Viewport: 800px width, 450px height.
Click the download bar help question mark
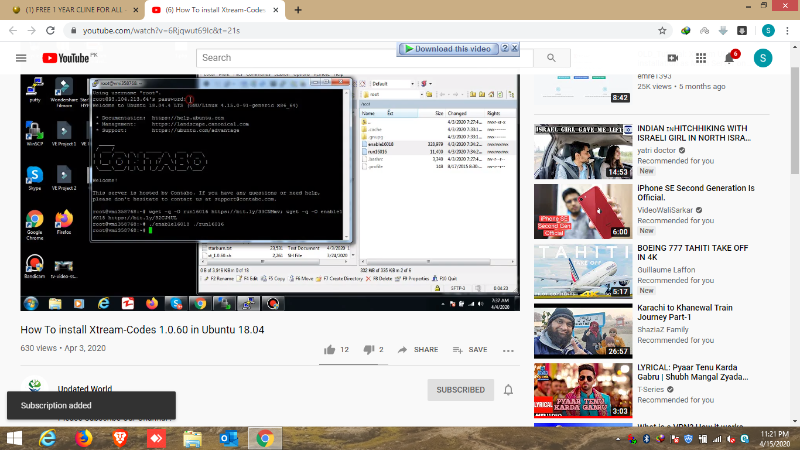pos(505,48)
